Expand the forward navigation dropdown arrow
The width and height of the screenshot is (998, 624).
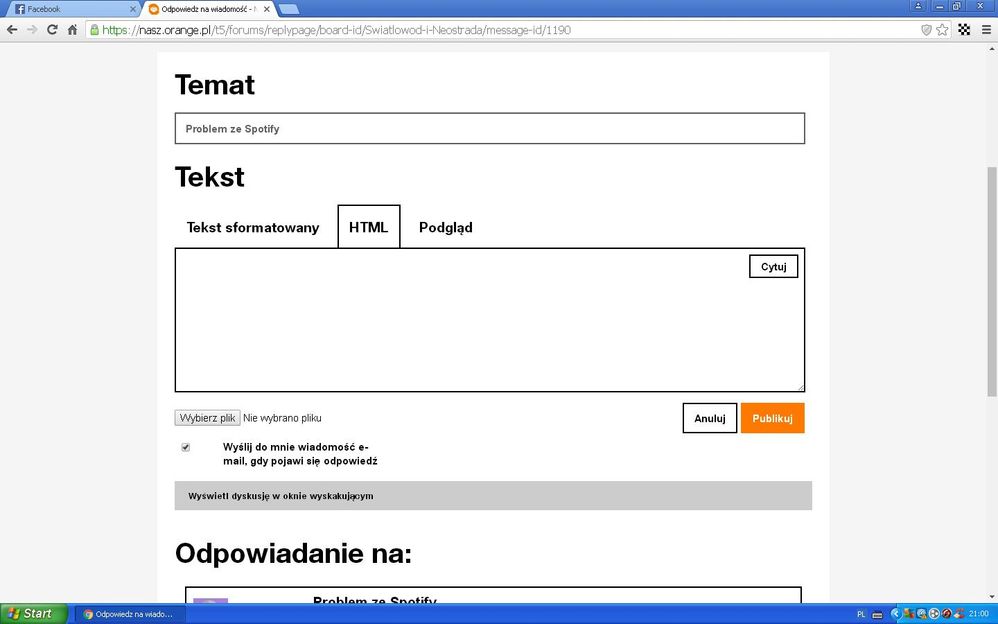(33, 30)
